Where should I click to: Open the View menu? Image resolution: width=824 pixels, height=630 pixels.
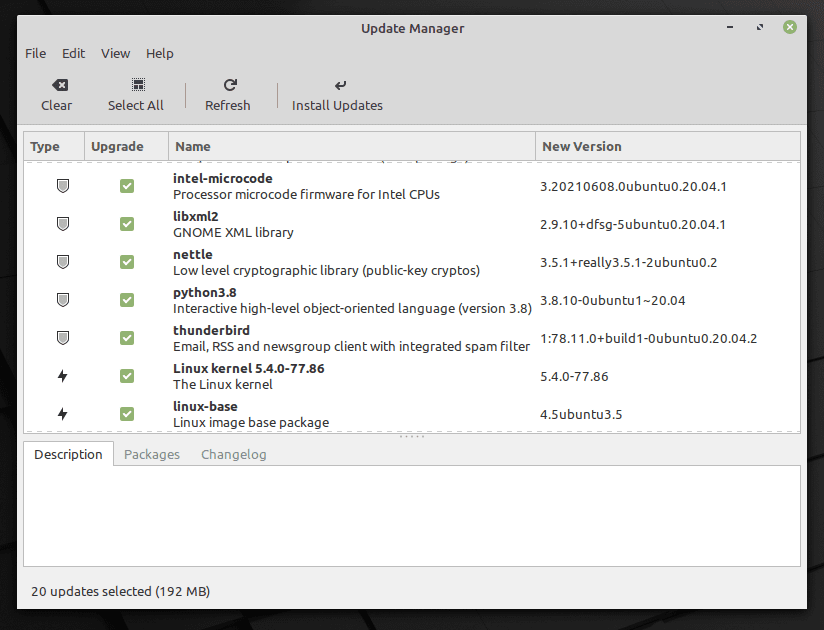[x=115, y=53]
